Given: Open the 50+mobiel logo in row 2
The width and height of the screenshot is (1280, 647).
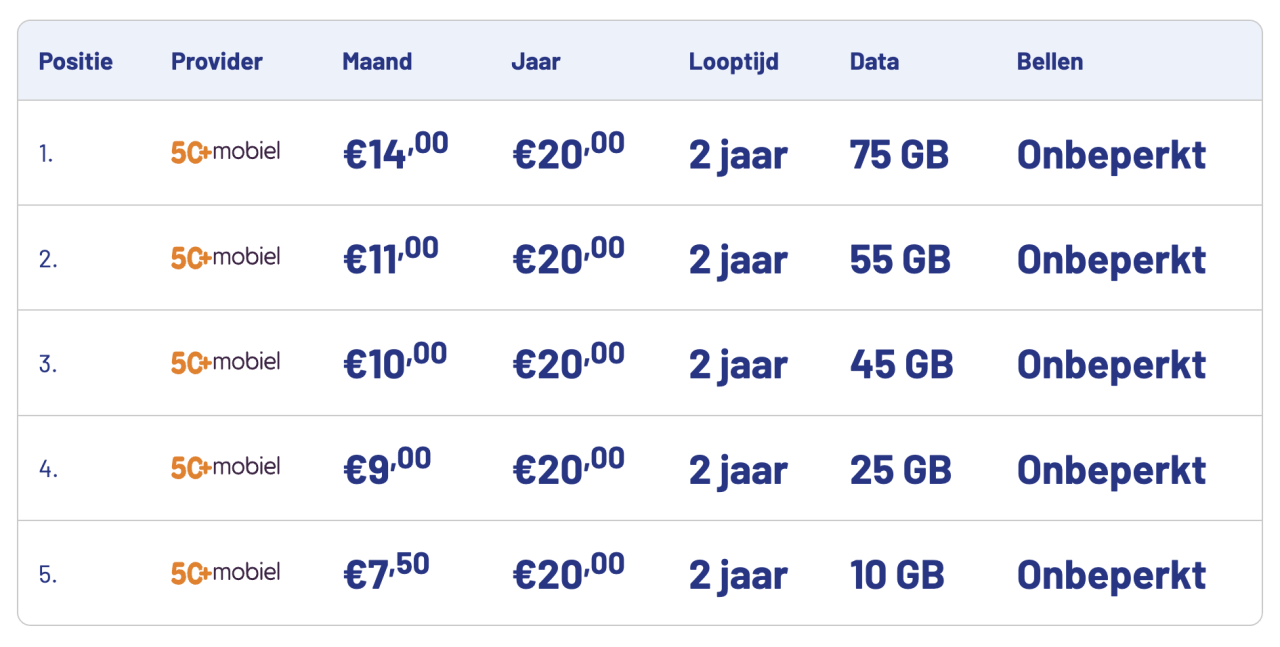Looking at the screenshot, I should point(225,257).
